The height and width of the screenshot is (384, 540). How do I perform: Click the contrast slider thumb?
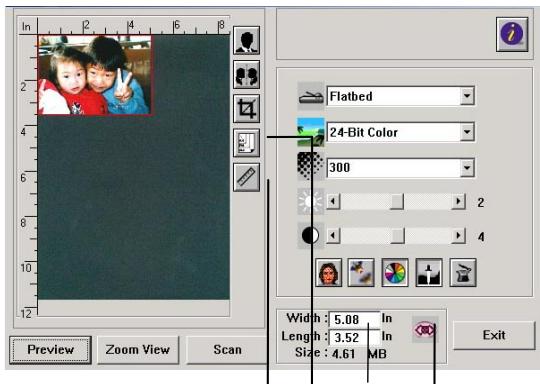[397, 236]
